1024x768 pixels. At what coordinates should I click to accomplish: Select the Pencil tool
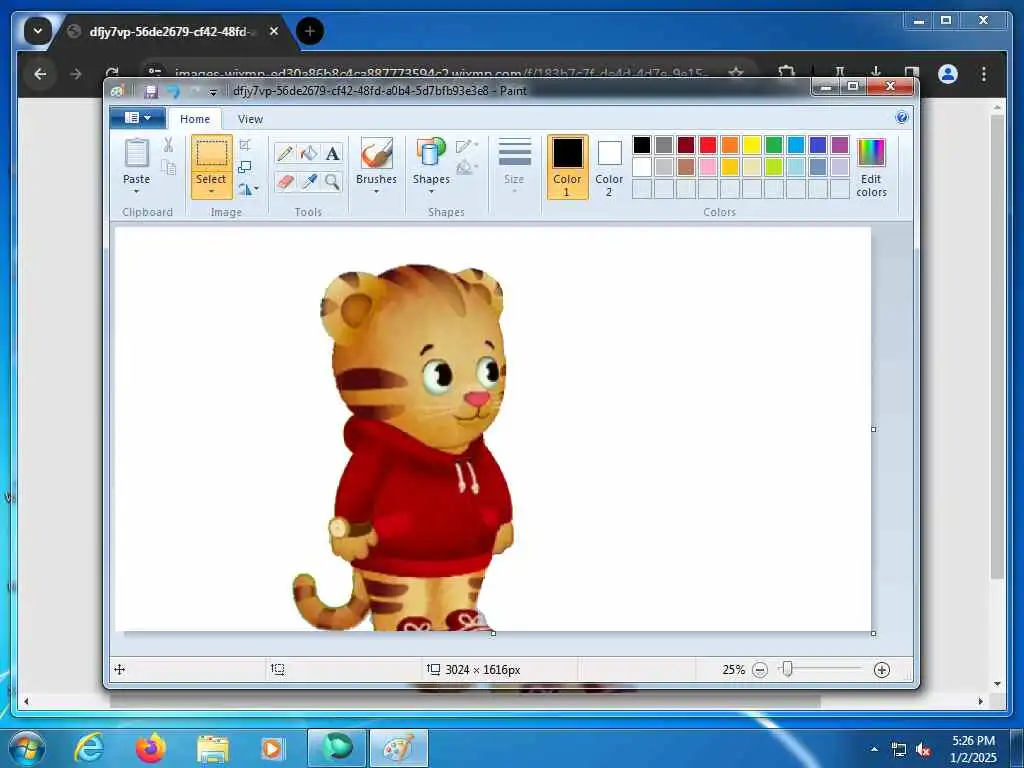click(285, 153)
